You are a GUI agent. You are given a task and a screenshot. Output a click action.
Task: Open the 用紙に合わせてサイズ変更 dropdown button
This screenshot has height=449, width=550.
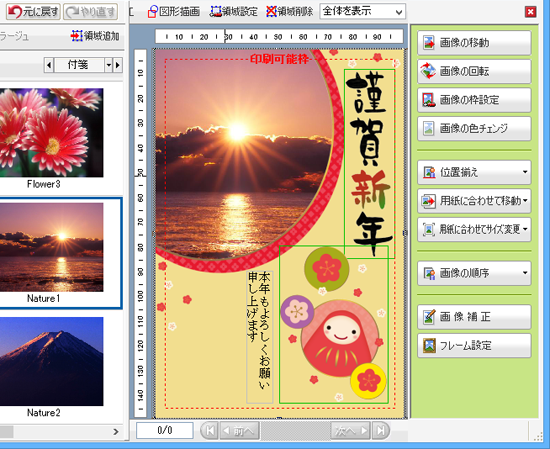point(474,229)
